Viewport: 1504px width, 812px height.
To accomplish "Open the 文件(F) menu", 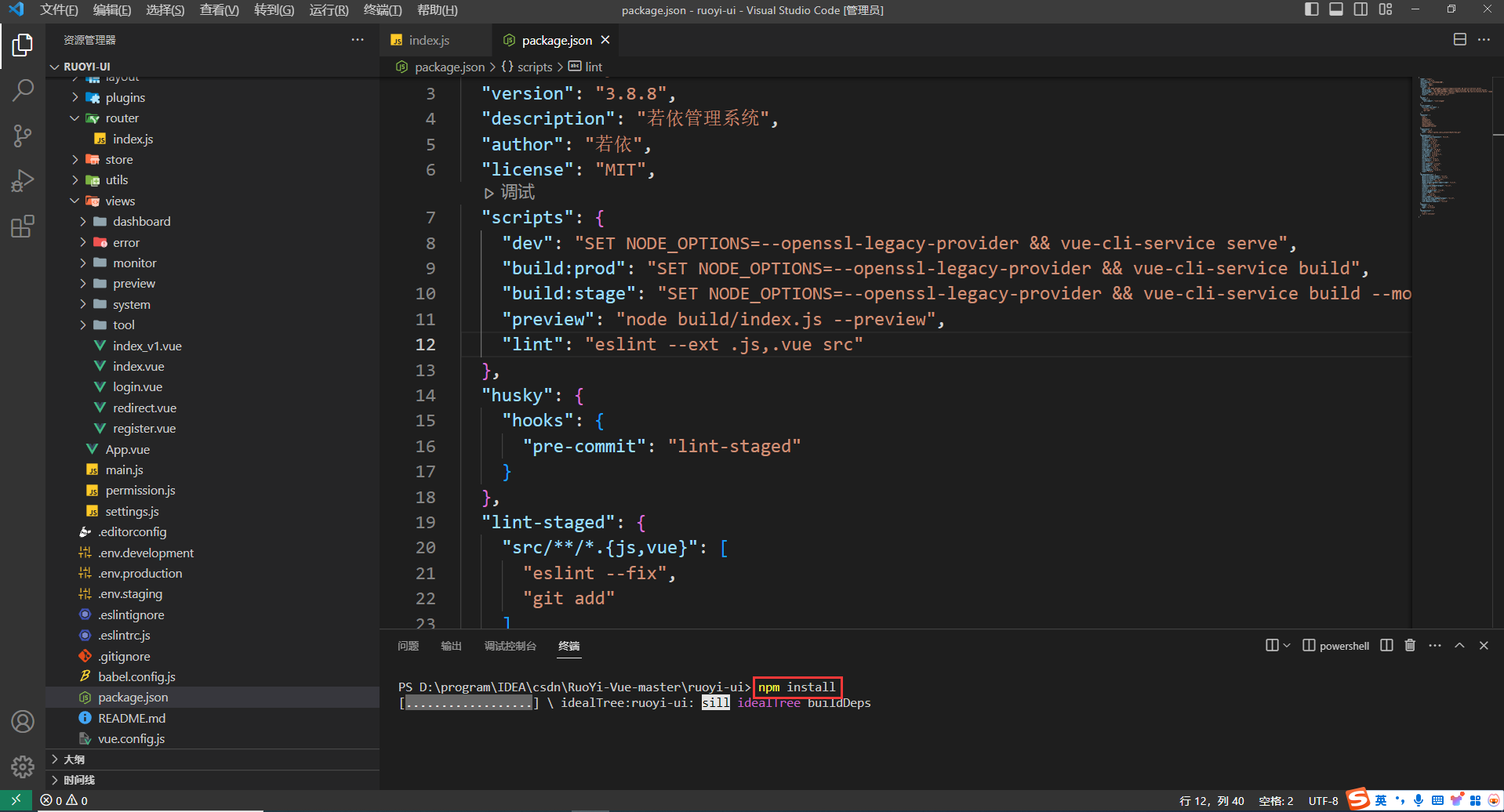I will coord(59,10).
